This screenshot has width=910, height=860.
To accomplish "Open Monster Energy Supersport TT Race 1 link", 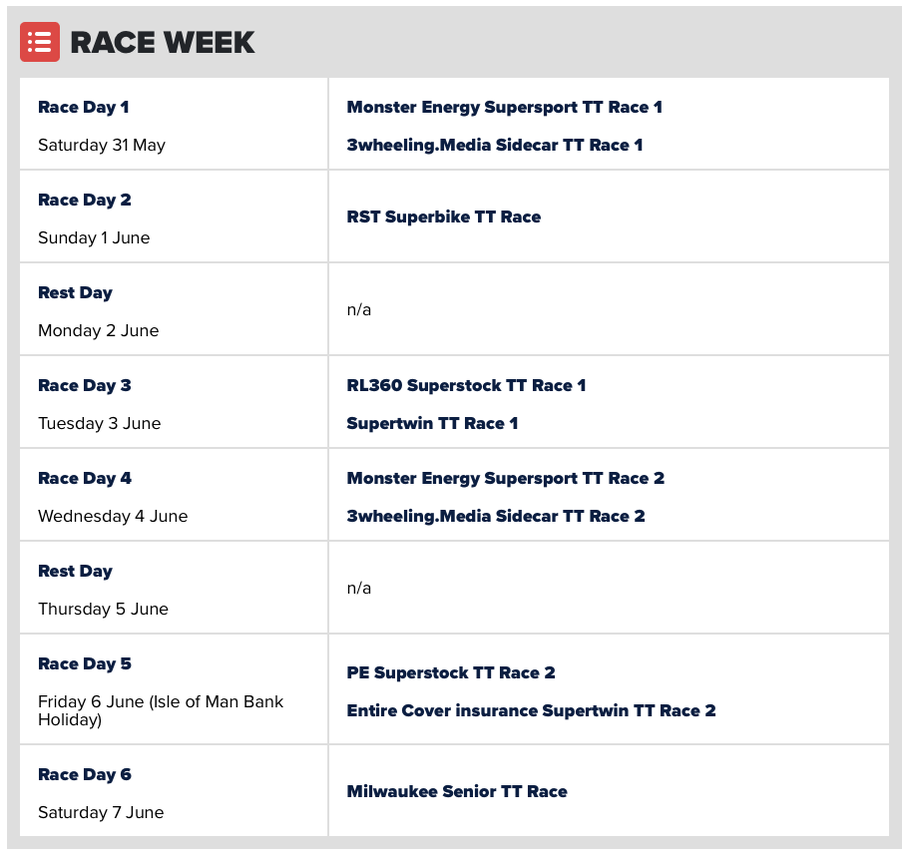I will (504, 107).
